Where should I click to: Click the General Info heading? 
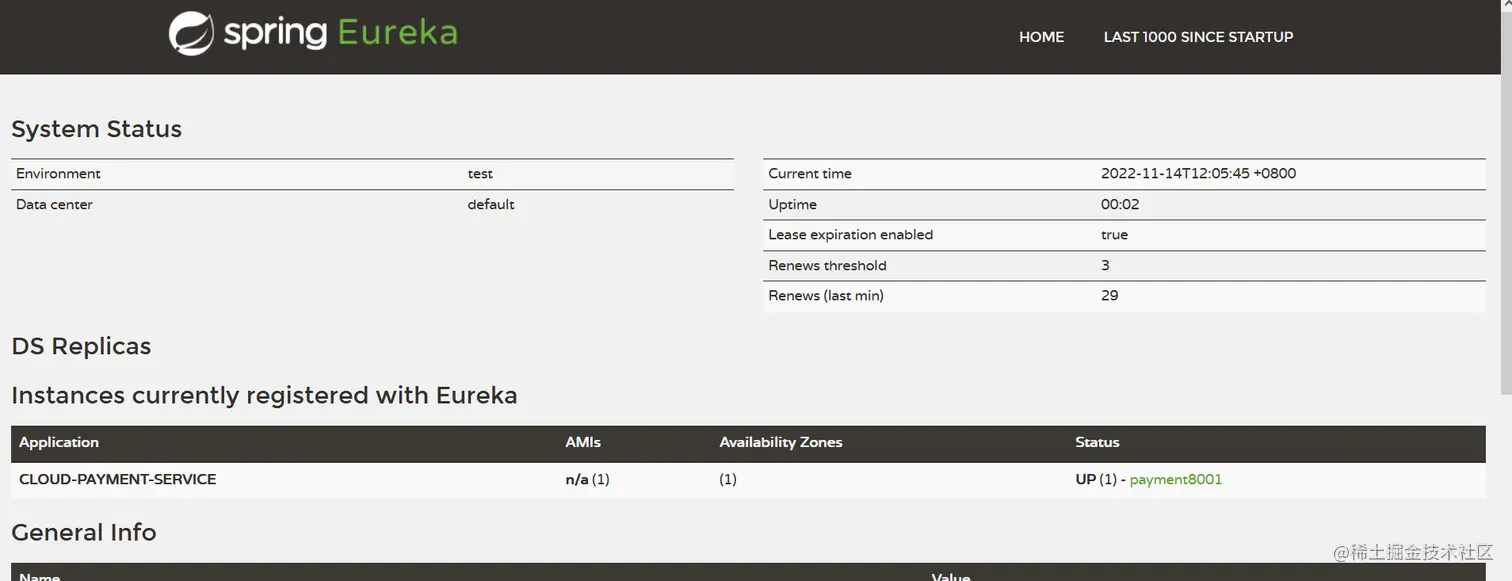click(x=84, y=532)
